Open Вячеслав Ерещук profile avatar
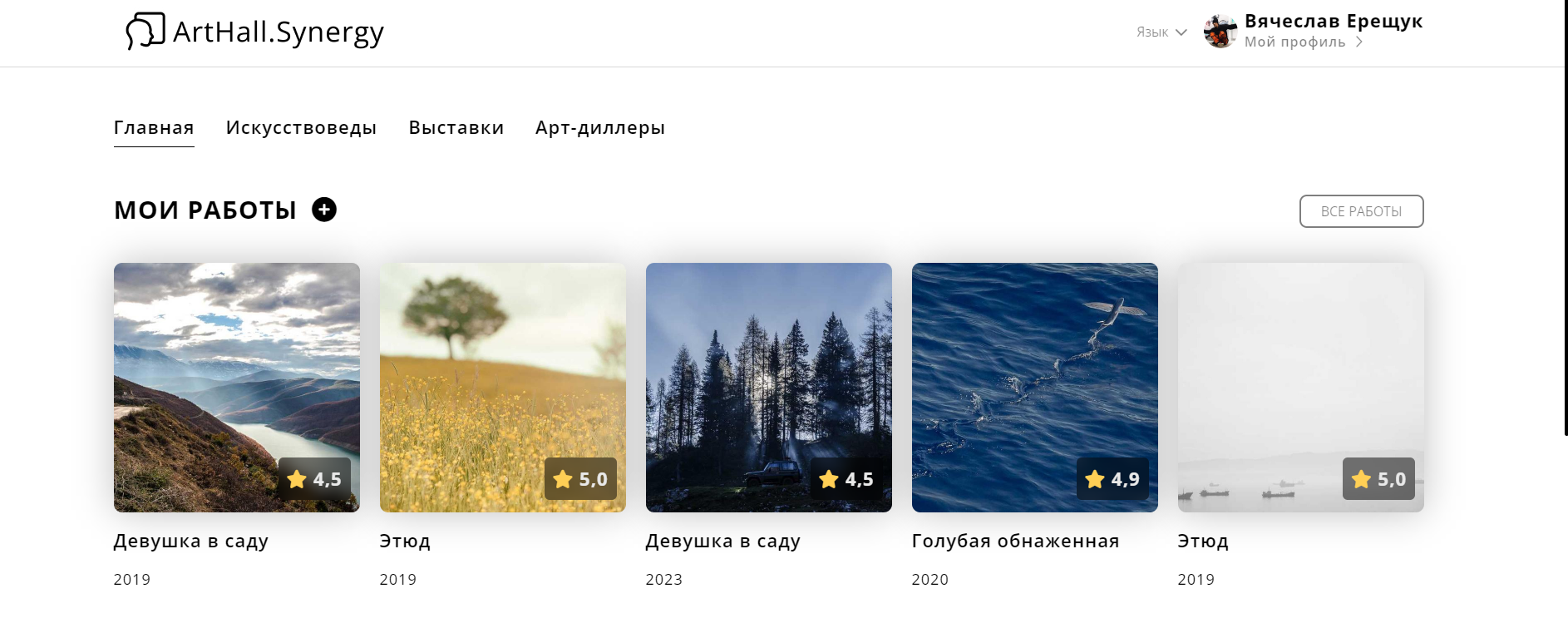Viewport: 1568px width, 633px height. (1220, 32)
